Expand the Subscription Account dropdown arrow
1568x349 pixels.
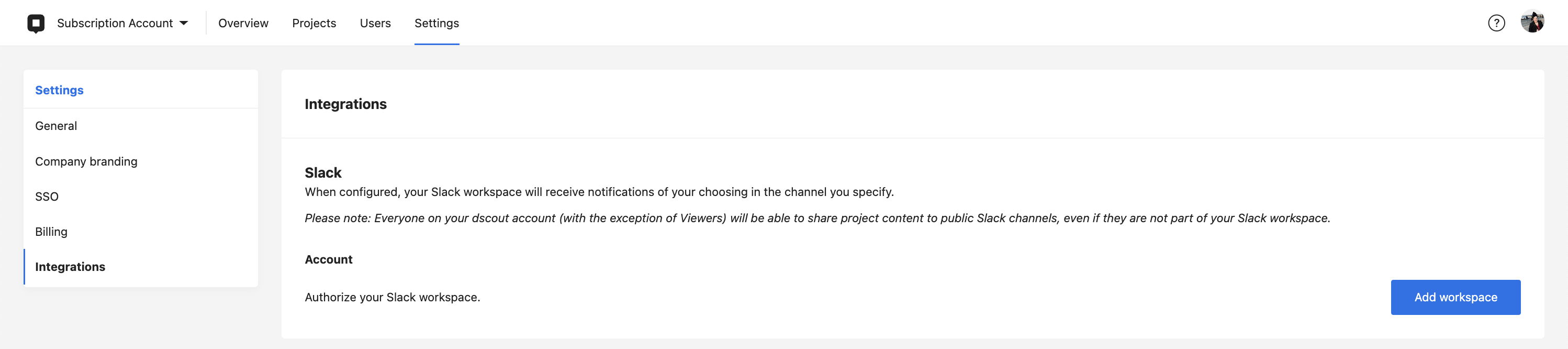click(x=184, y=23)
